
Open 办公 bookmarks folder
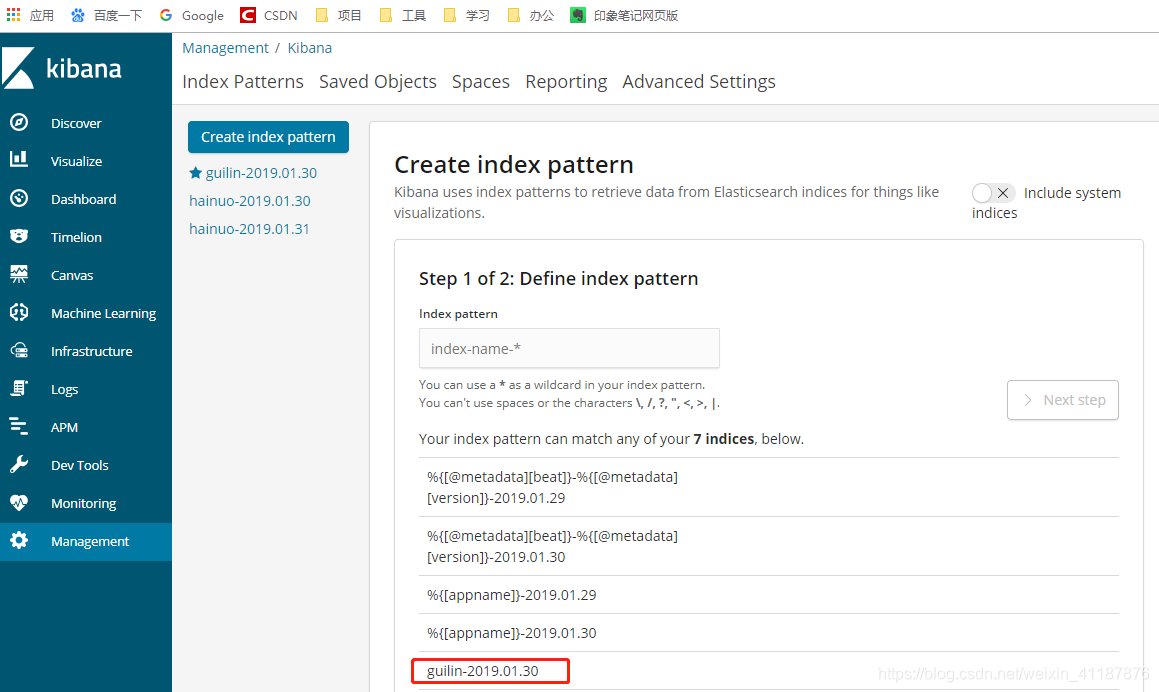click(x=531, y=15)
